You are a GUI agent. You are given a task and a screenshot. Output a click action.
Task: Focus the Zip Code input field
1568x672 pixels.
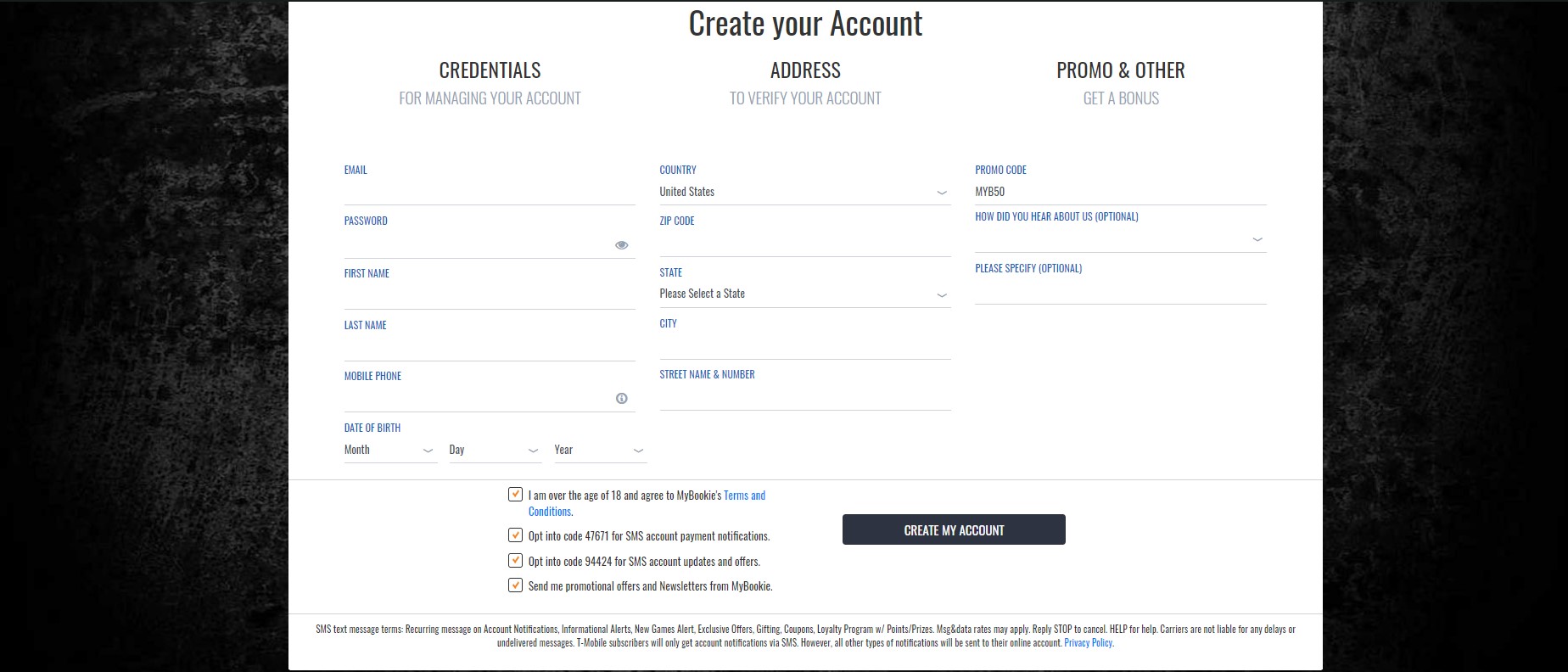pyautogui.click(x=804, y=244)
